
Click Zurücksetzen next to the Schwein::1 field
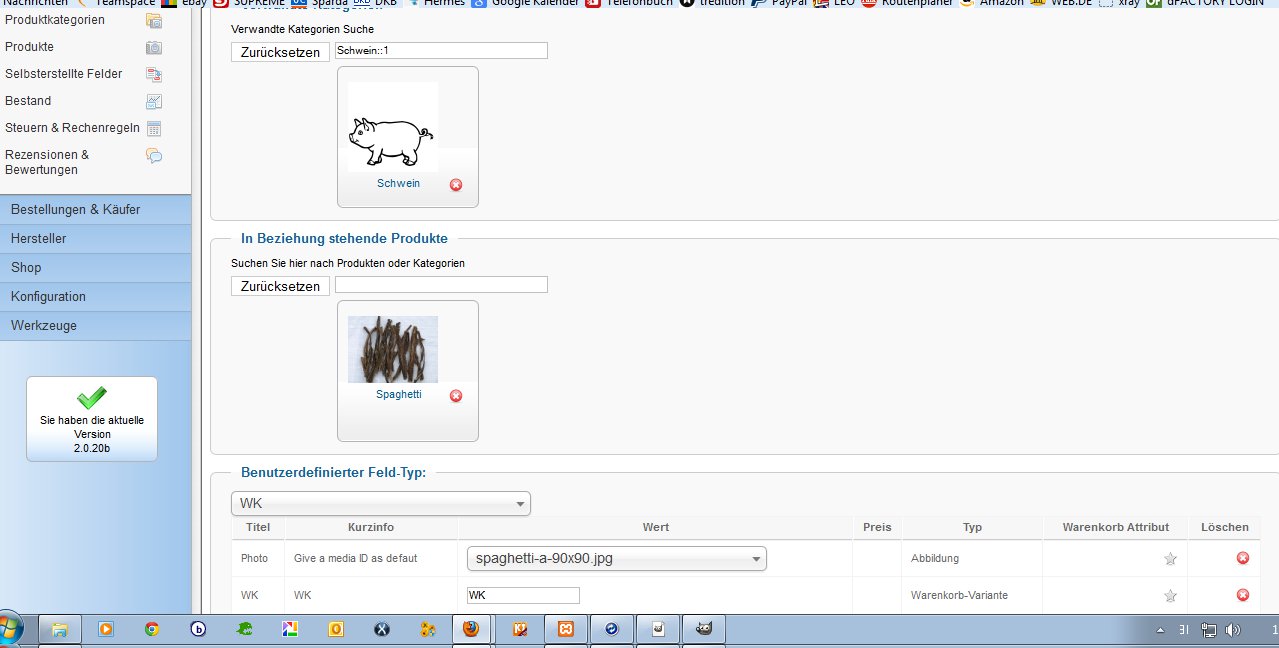click(x=280, y=52)
